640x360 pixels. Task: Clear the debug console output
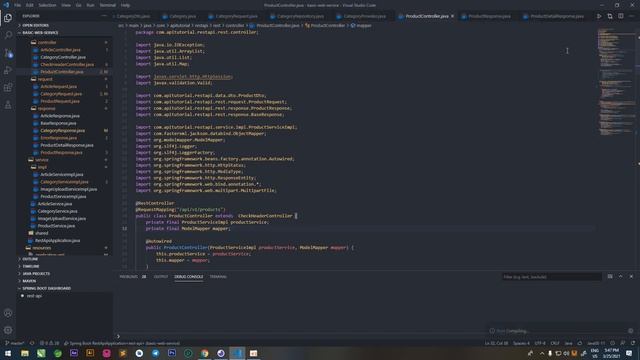tap(610, 276)
